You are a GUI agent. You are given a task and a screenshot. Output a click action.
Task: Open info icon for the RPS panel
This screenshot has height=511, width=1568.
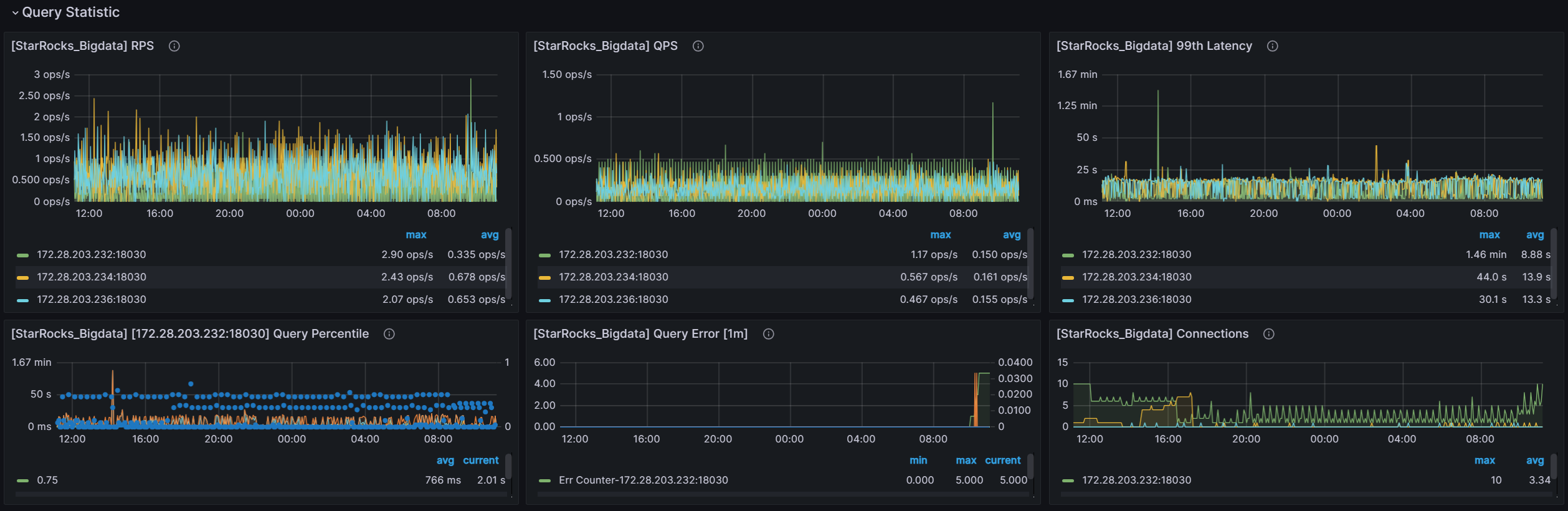(x=174, y=45)
